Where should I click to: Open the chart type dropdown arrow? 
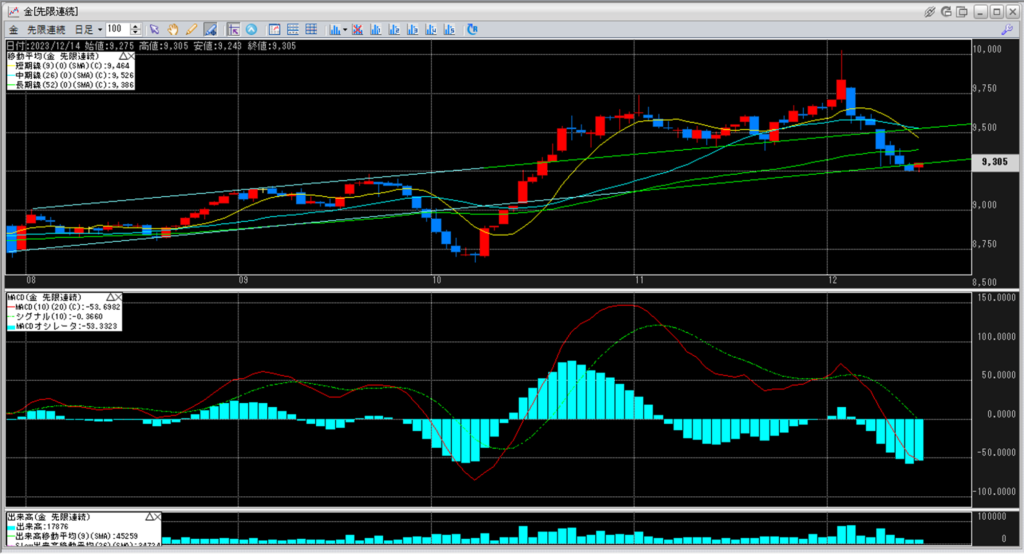click(344, 29)
